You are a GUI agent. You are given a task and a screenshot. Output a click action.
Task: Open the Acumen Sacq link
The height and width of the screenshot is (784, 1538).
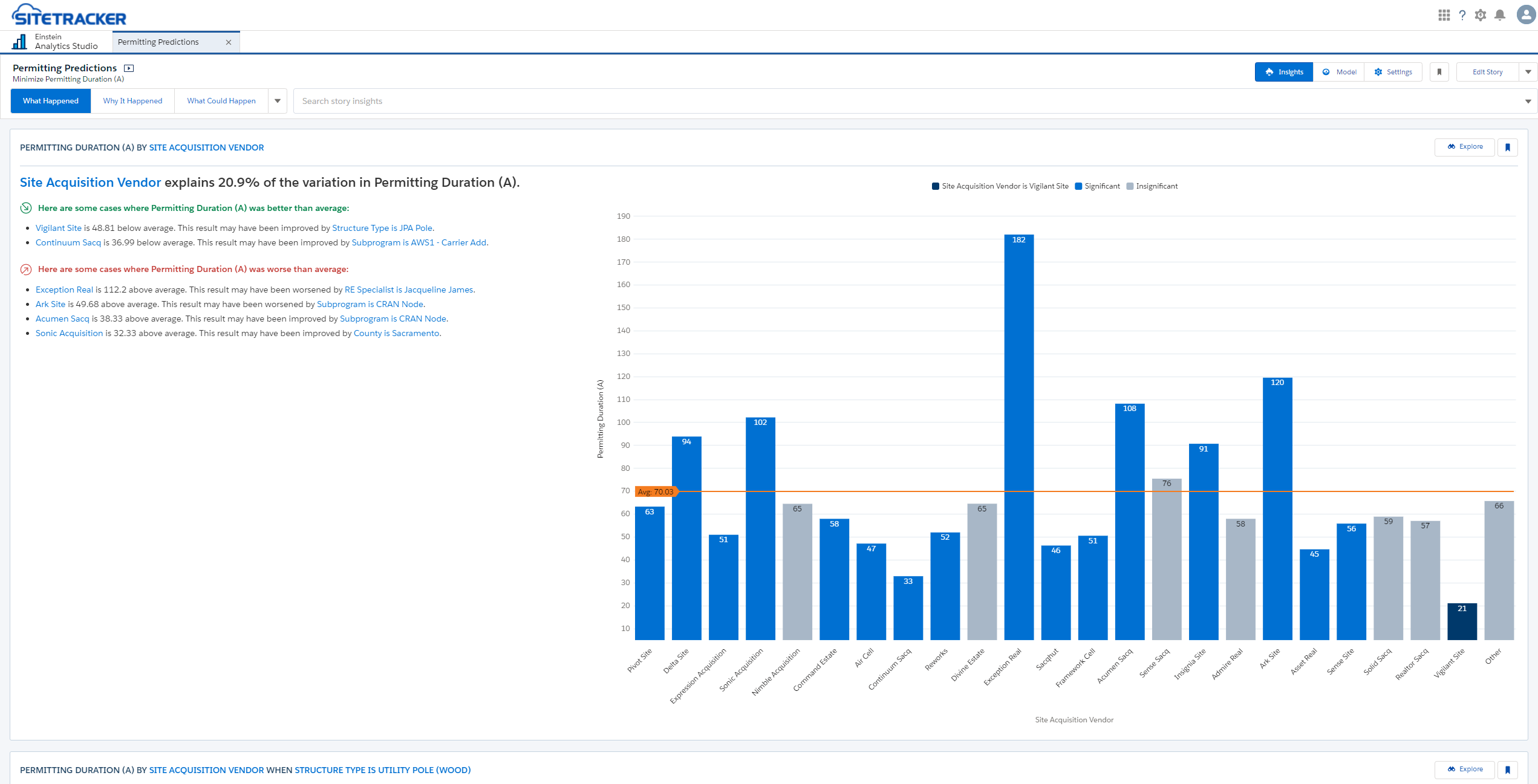pos(62,319)
